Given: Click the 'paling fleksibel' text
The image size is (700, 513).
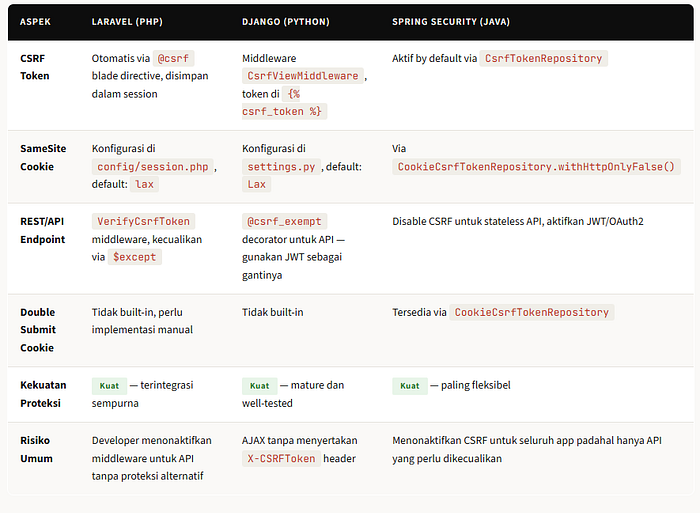Looking at the screenshot, I should tap(475, 385).
